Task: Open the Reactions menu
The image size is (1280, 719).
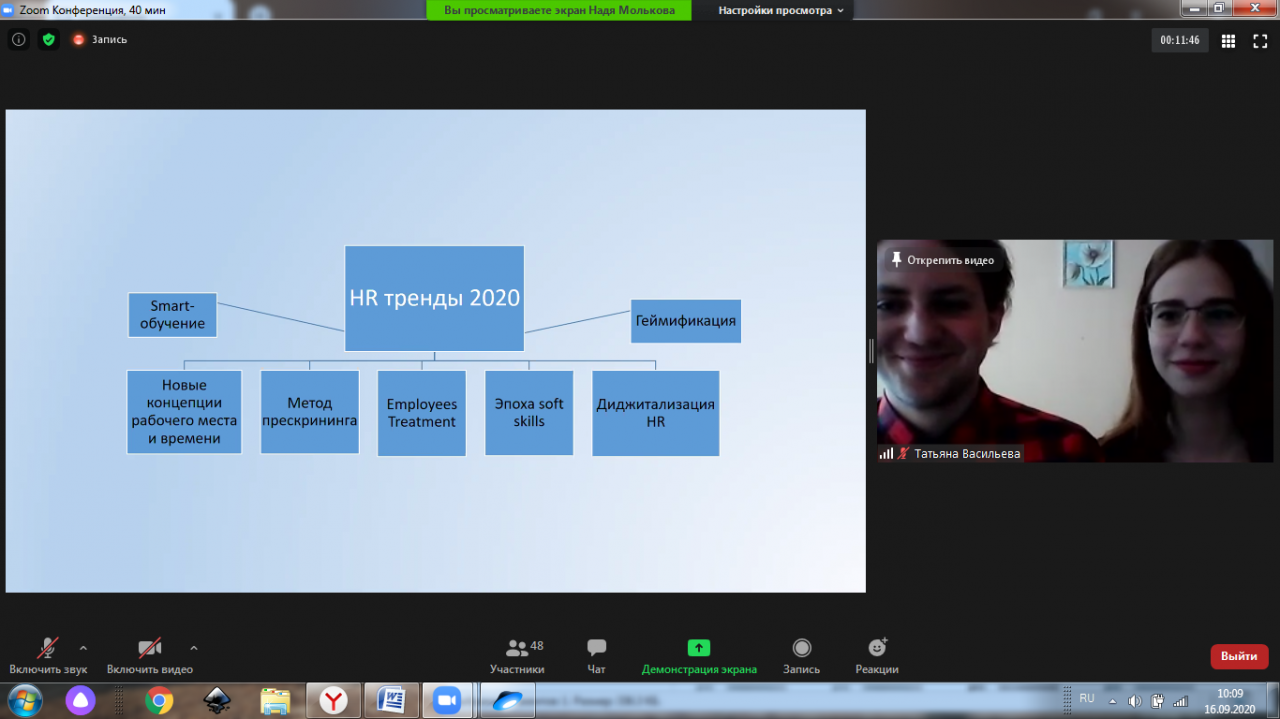Action: [x=877, y=655]
